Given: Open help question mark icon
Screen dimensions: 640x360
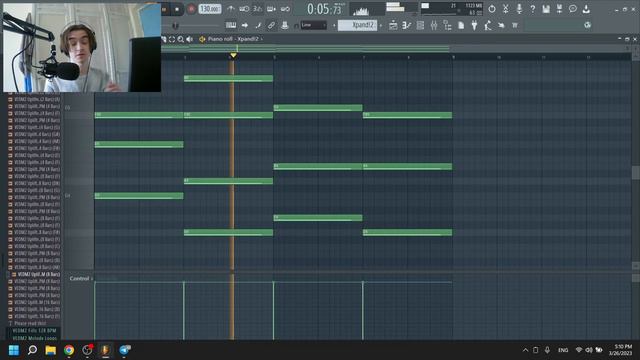Looking at the screenshot, I should coord(532,9).
